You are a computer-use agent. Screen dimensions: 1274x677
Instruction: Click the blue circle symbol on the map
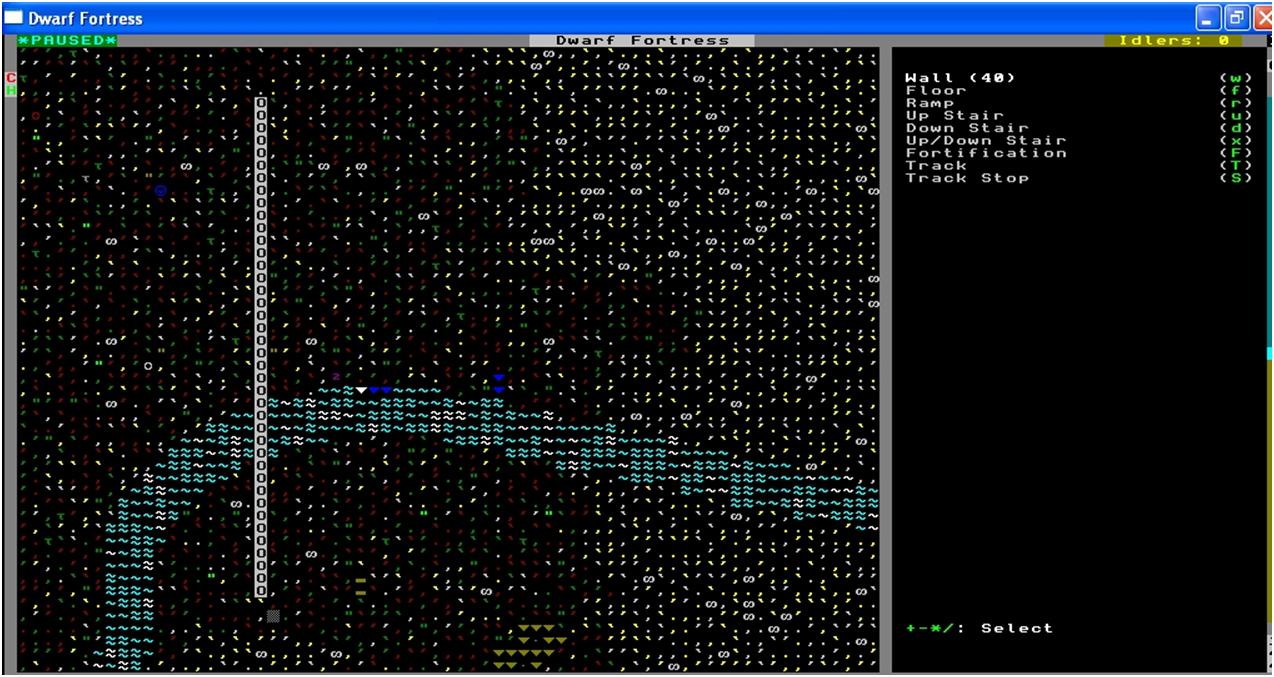pyautogui.click(x=160, y=190)
